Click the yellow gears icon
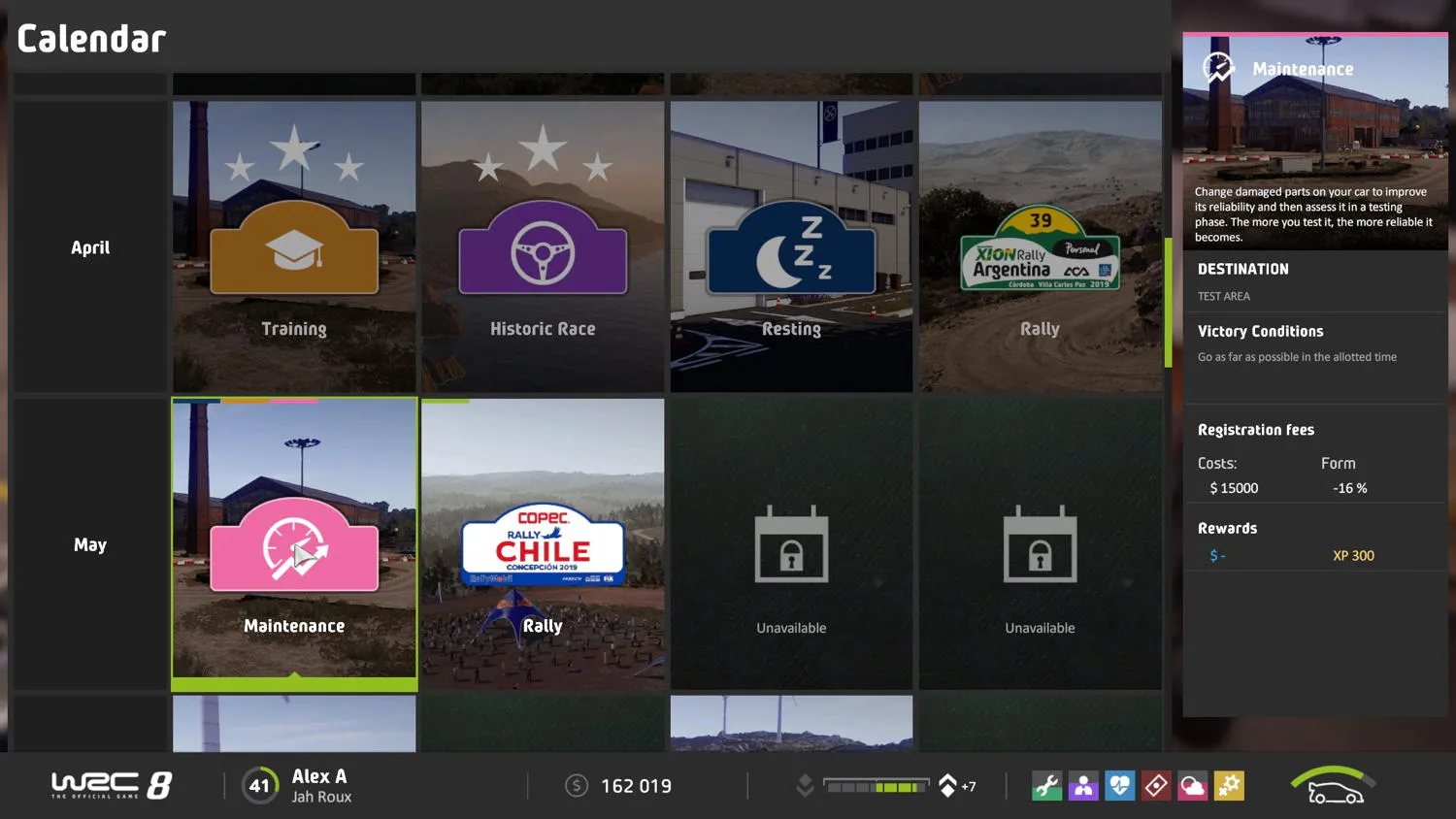 click(1229, 786)
